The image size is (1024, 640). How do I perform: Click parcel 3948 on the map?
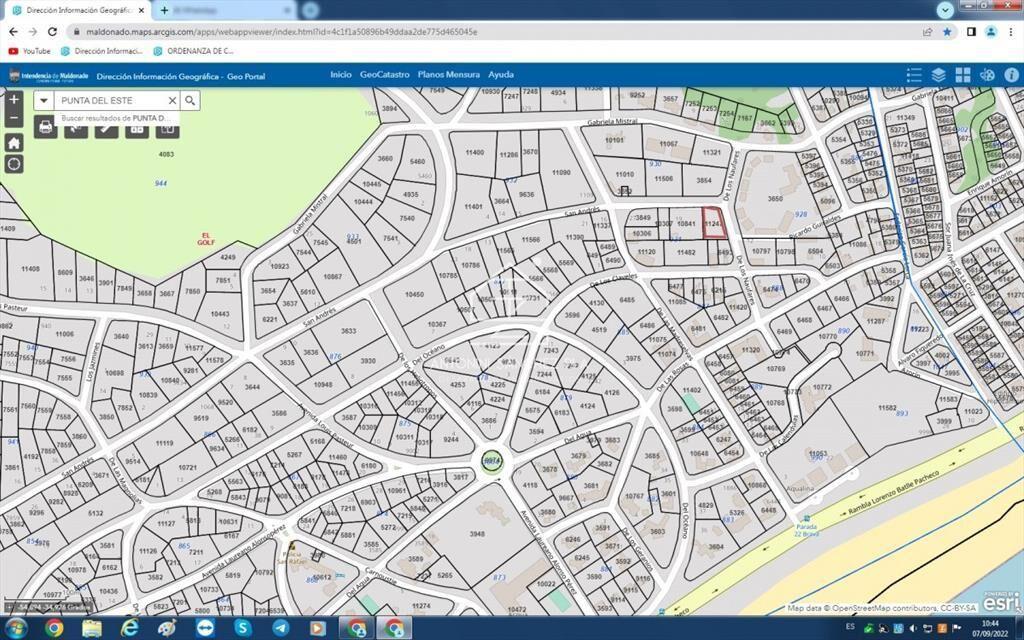pos(477,534)
